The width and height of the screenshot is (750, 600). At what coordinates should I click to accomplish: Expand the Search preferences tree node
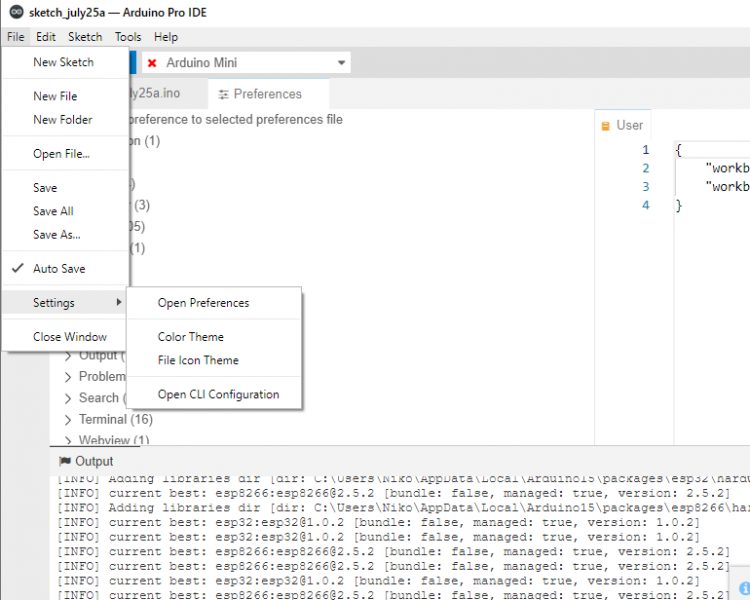pos(68,398)
